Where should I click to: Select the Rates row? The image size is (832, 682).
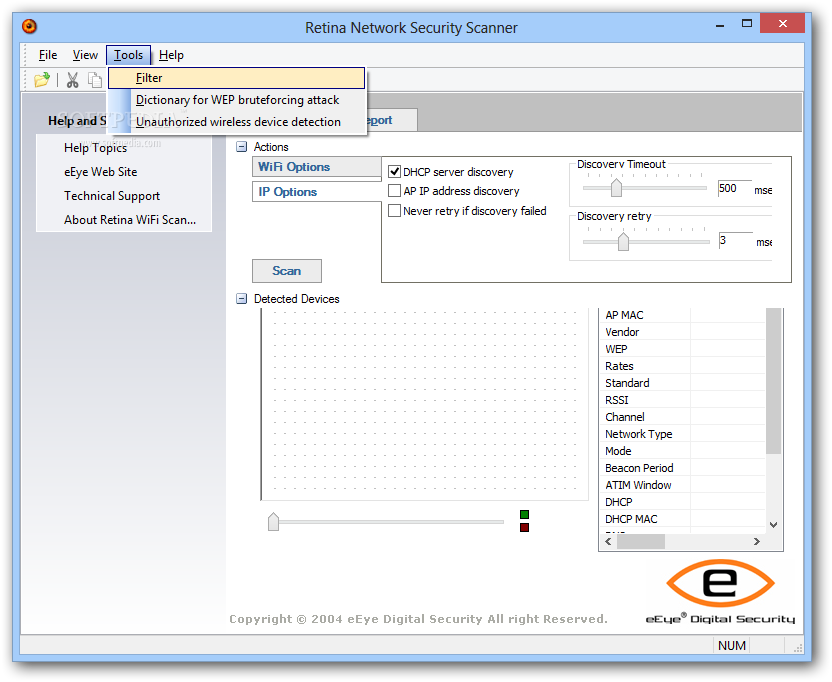click(683, 366)
